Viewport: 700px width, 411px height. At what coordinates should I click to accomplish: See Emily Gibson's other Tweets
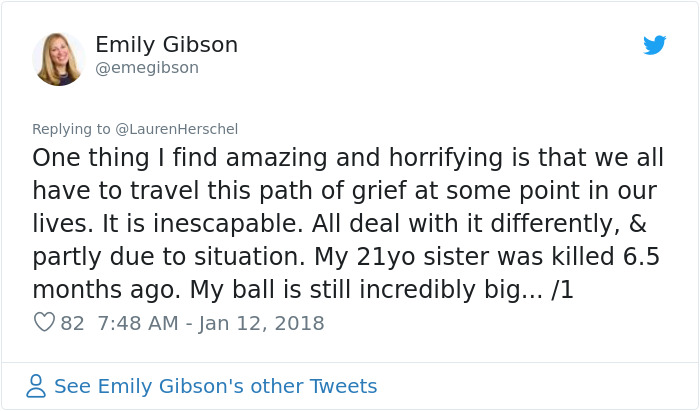coord(215,386)
